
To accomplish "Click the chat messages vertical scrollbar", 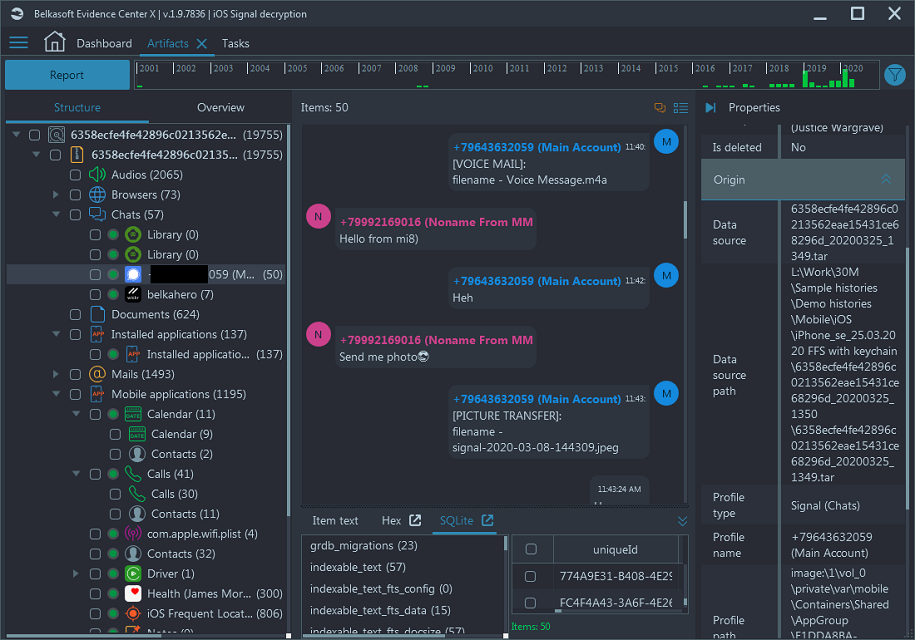I will tap(685, 219).
